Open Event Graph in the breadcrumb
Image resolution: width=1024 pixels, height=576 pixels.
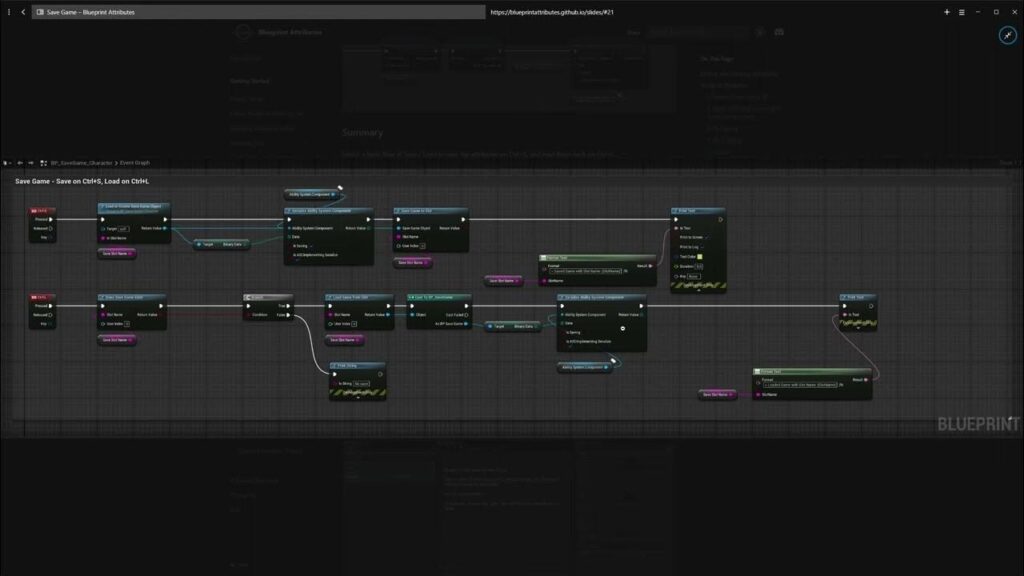(x=135, y=162)
